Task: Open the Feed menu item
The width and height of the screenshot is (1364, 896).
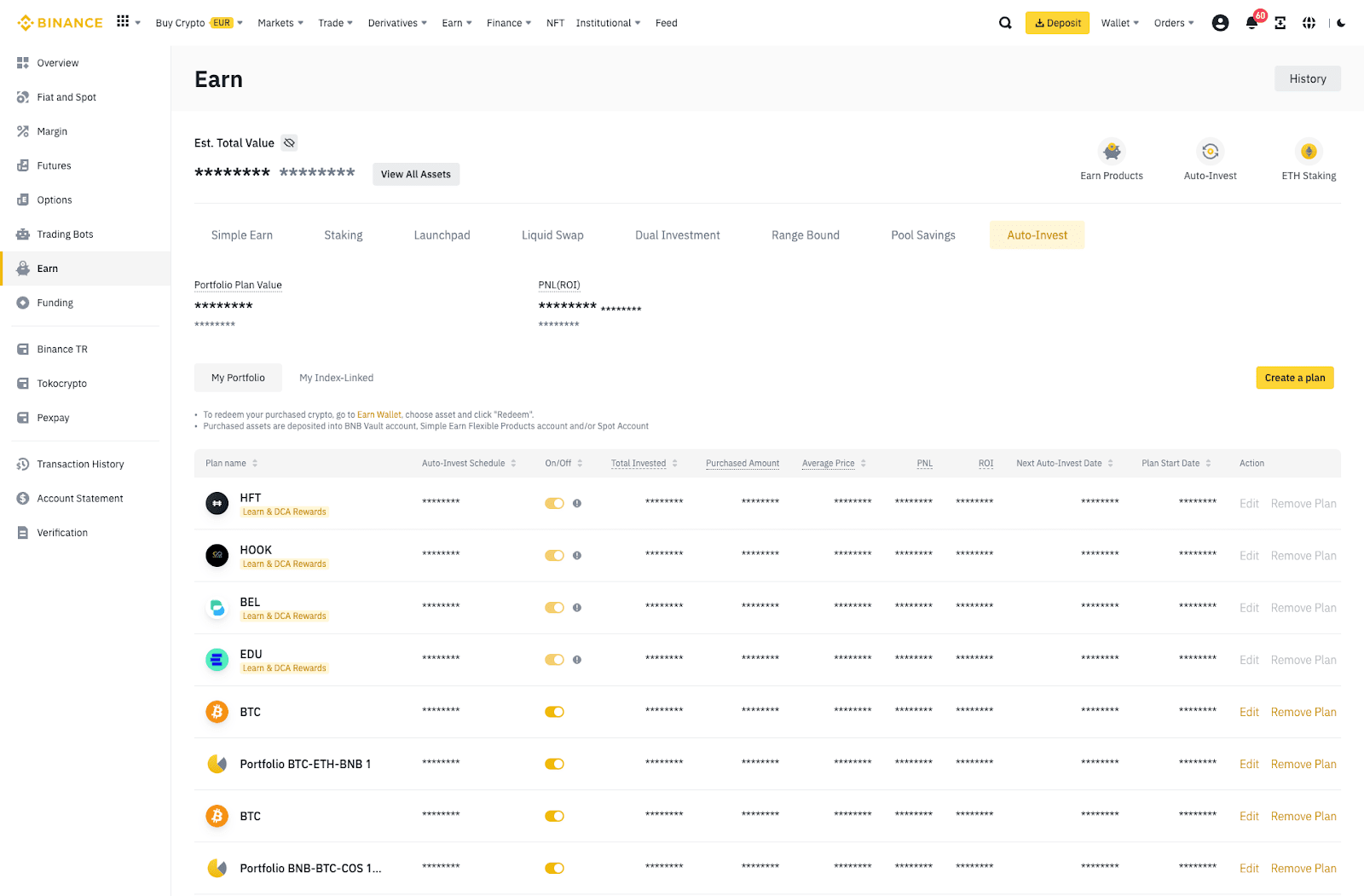Action: click(667, 23)
